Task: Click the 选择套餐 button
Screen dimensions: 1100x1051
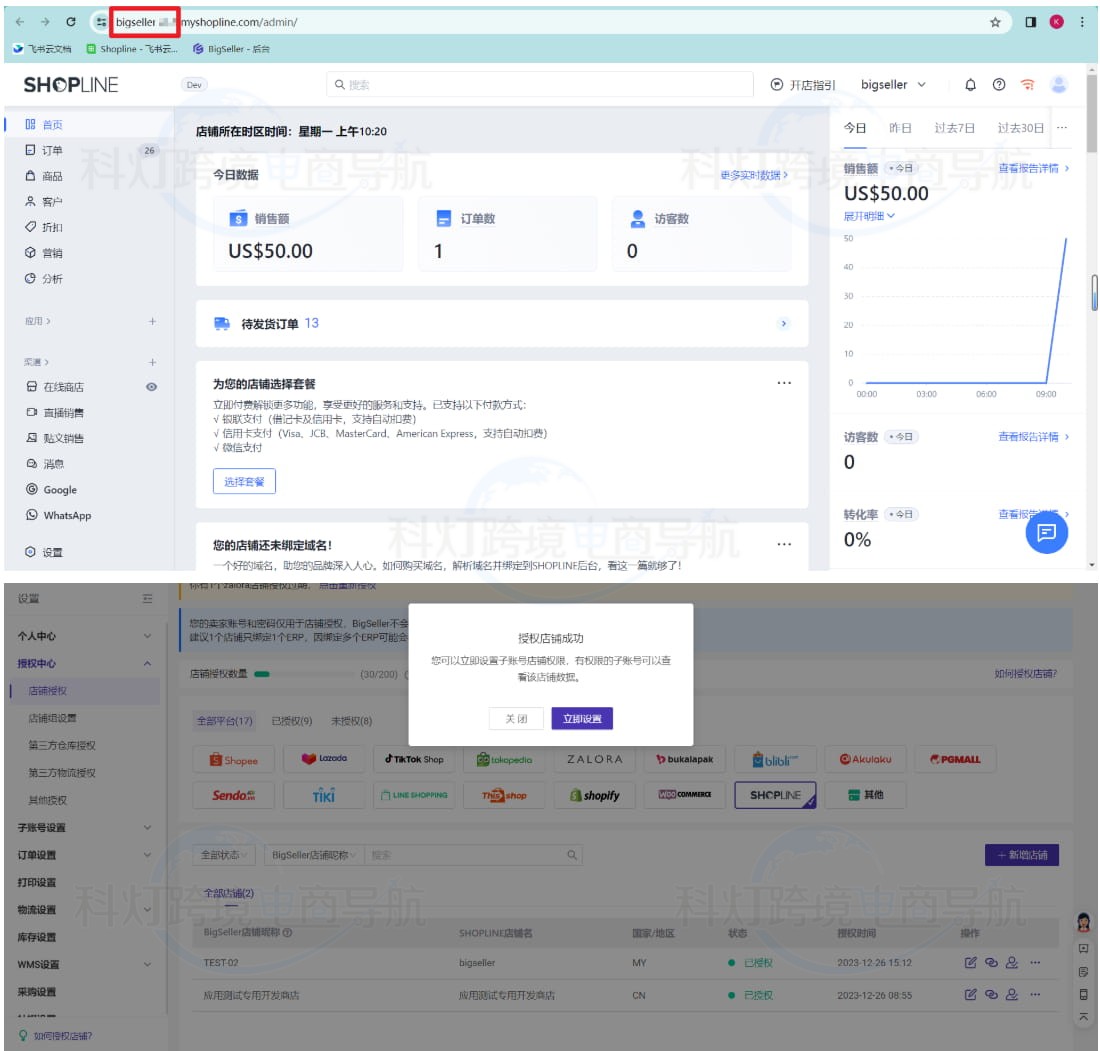Action: pos(244,482)
